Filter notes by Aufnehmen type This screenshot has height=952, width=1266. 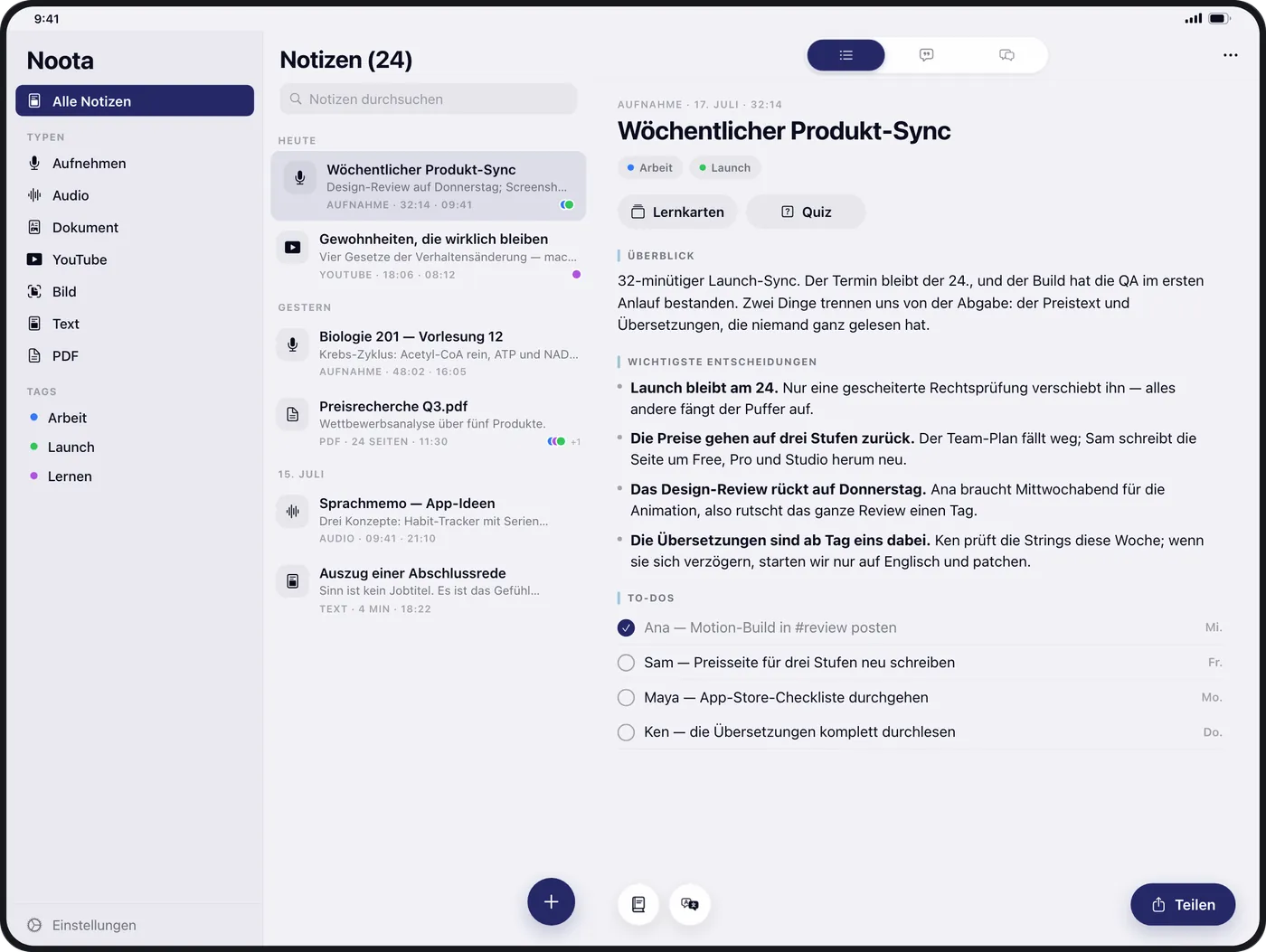(135, 164)
